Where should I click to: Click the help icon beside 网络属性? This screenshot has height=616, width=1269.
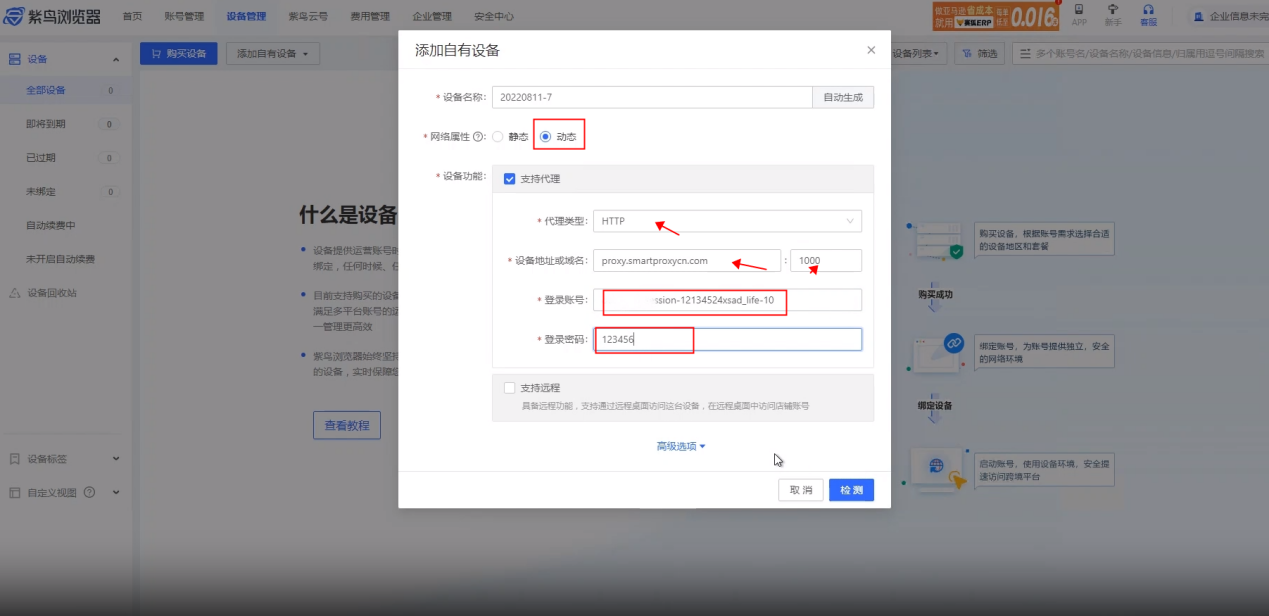tap(479, 137)
